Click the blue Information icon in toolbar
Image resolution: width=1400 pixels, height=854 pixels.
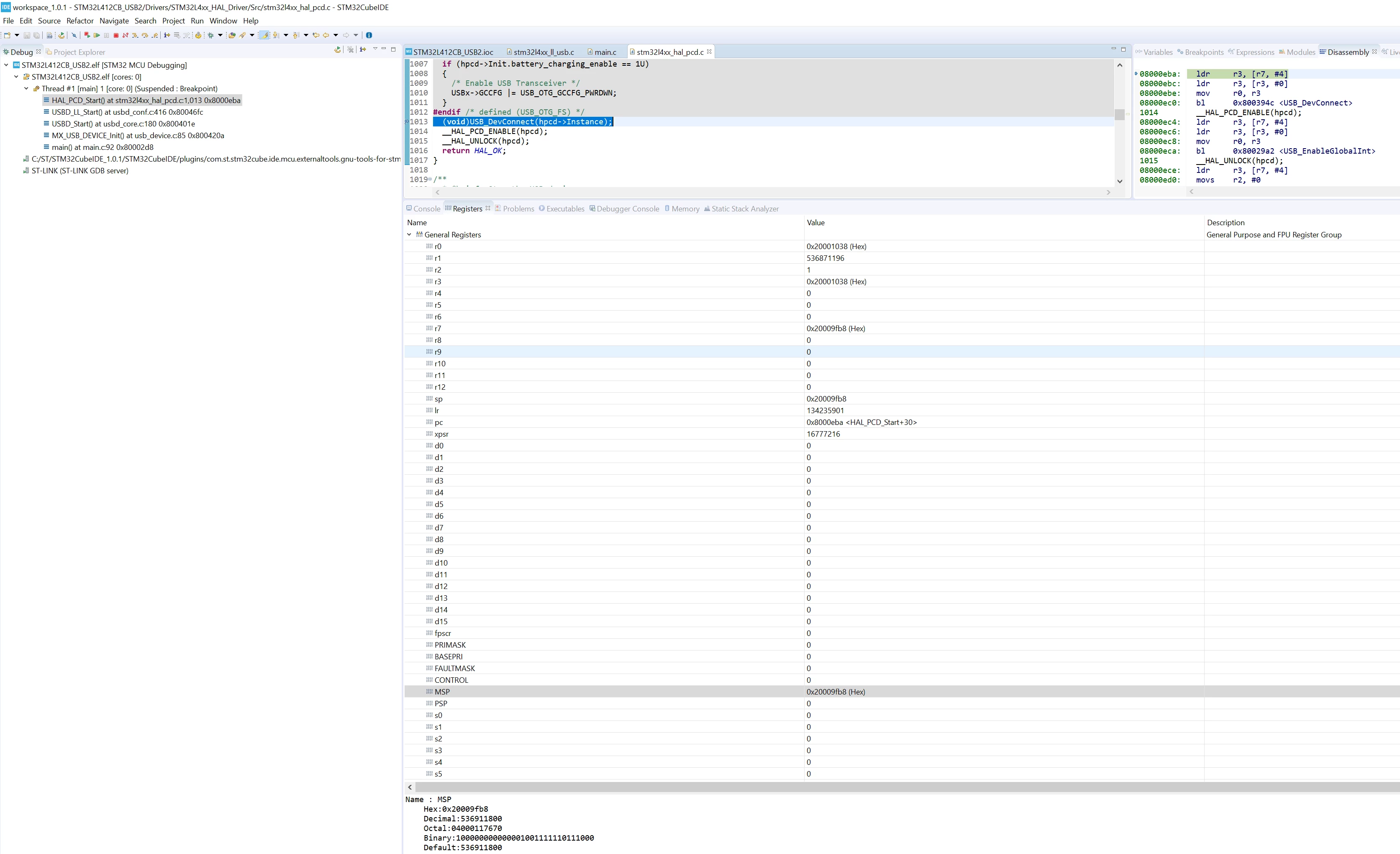click(x=369, y=35)
